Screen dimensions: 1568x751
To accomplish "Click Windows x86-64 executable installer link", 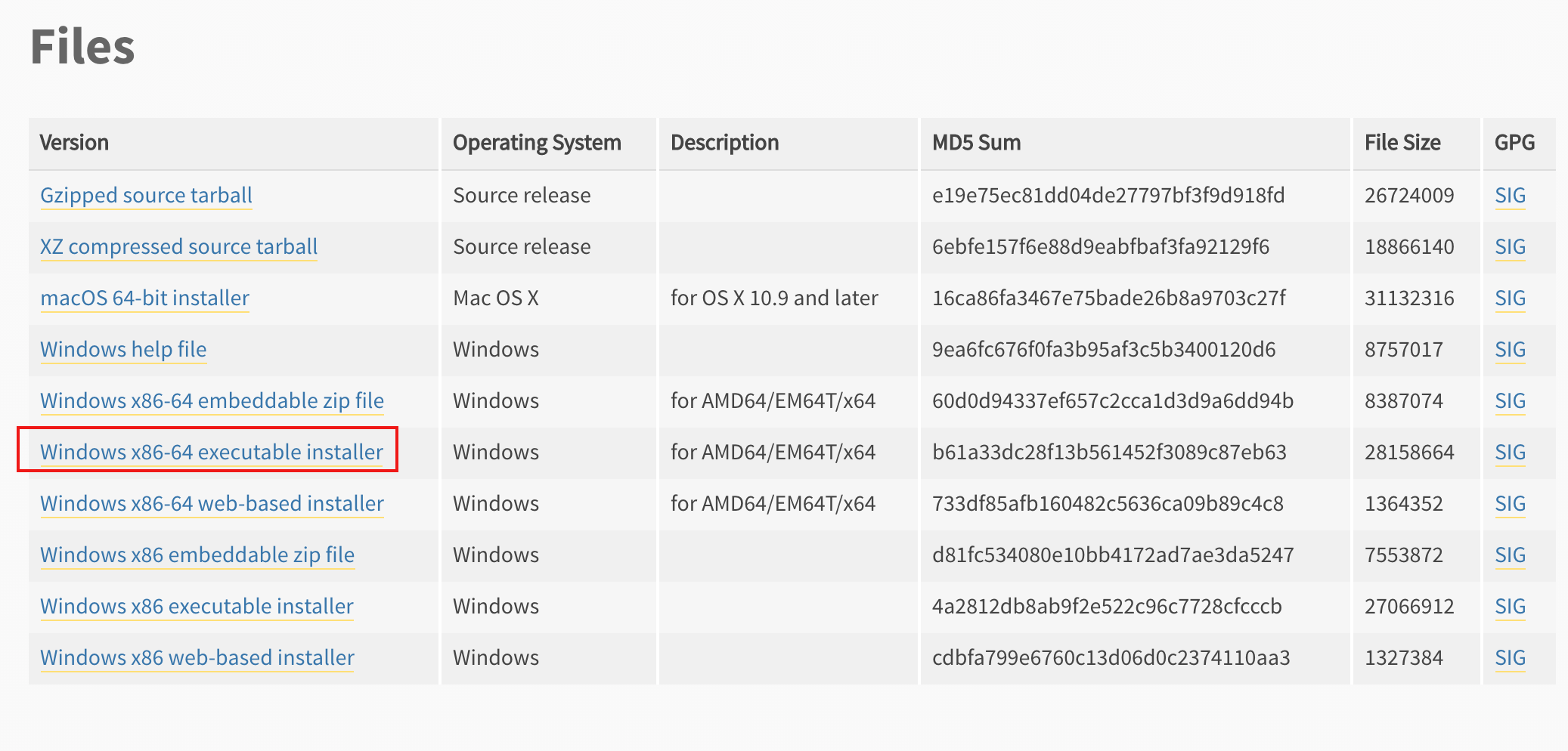I will (x=212, y=453).
